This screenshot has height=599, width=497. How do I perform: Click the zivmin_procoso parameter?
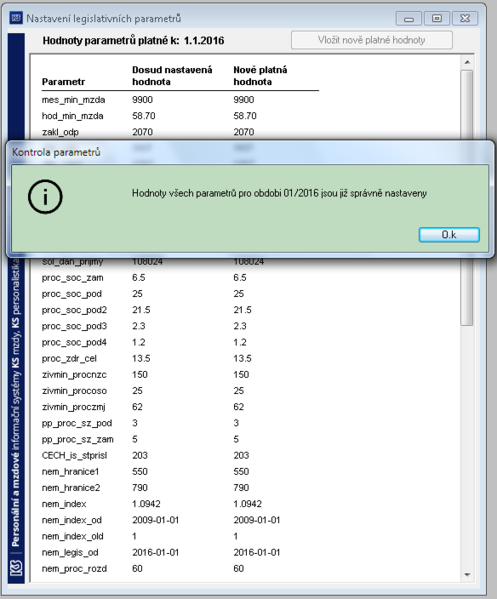(x=74, y=391)
